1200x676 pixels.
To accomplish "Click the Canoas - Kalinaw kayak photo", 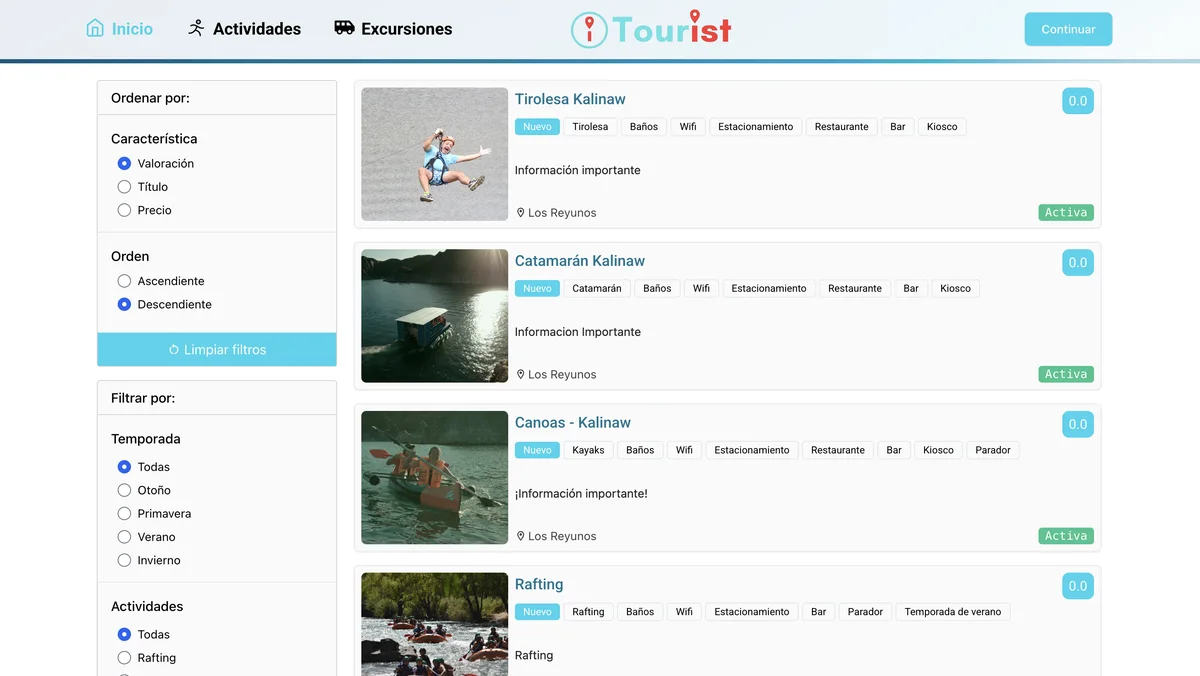I will (434, 478).
